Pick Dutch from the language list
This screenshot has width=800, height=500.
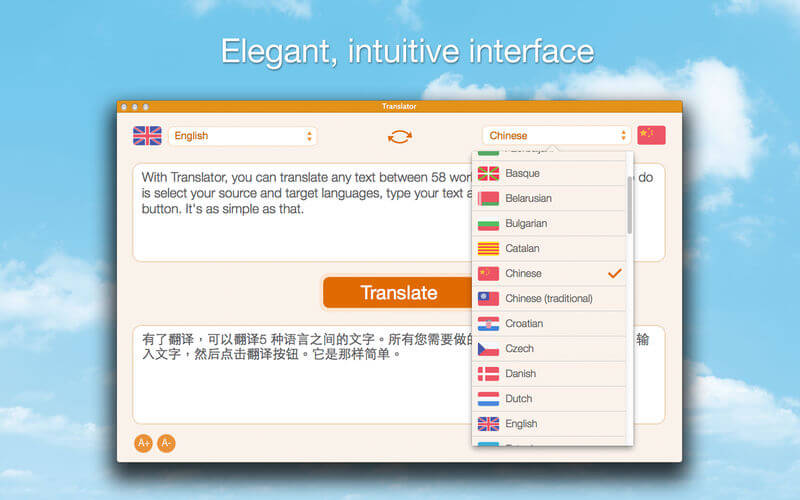point(549,398)
